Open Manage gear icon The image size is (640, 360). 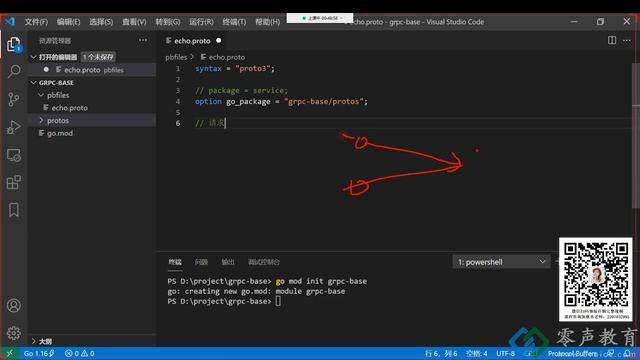pos(14,333)
